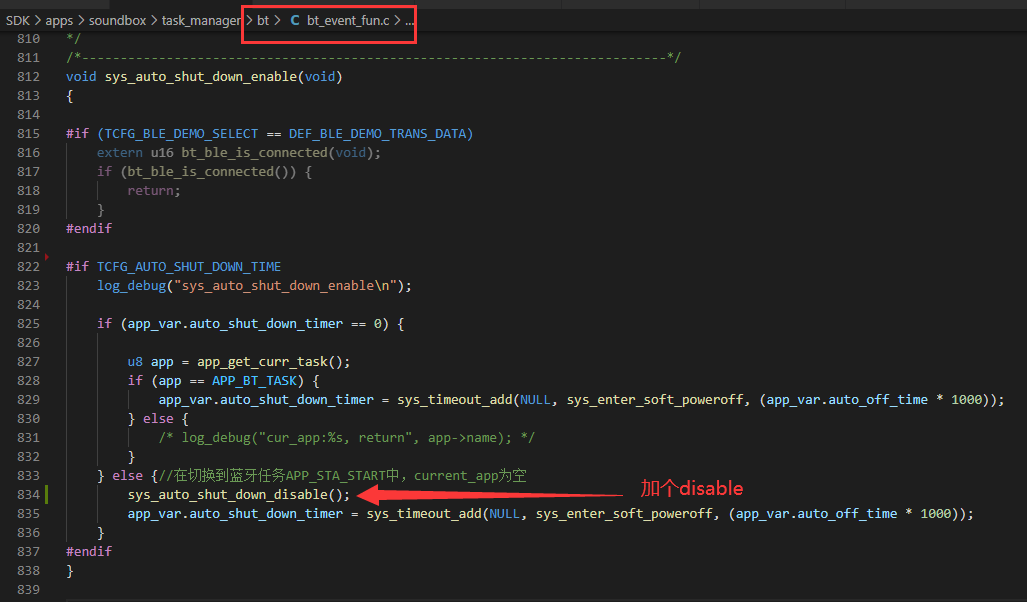This screenshot has height=602, width=1027.
Task: Click TCFG_BLE_DEMO_SELECT in the #if condition
Action: pyautogui.click(x=181, y=134)
